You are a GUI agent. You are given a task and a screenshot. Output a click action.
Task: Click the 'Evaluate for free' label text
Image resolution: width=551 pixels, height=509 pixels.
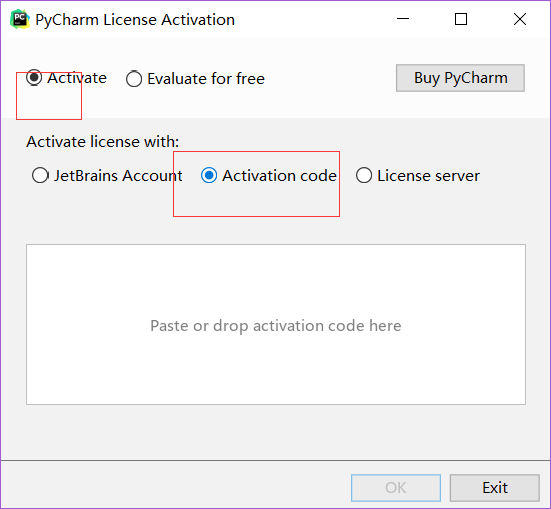click(x=206, y=78)
